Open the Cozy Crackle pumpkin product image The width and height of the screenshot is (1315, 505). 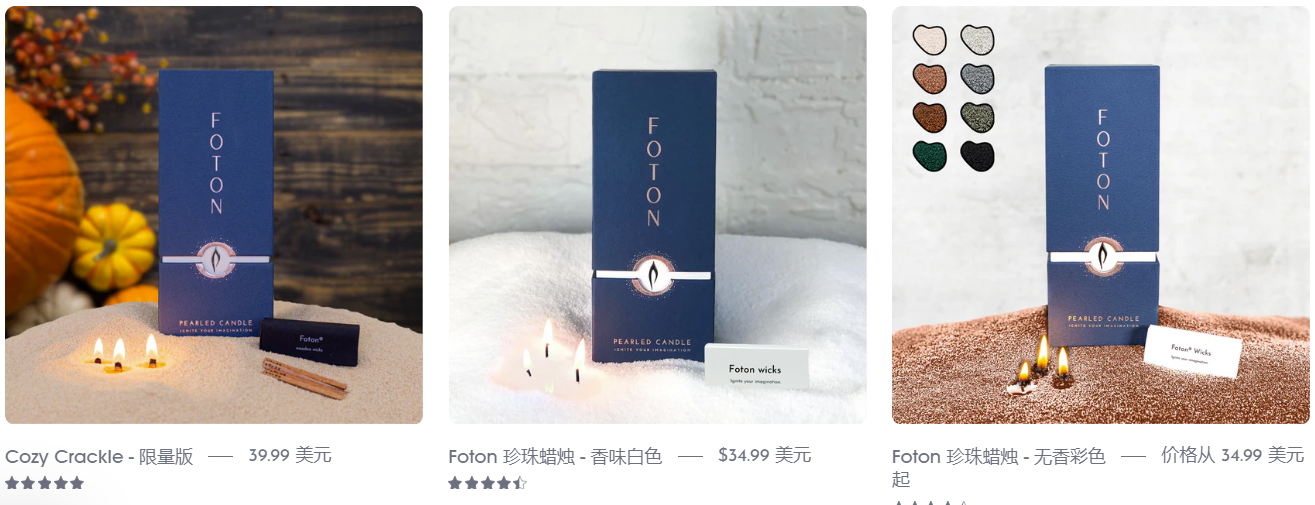click(214, 215)
